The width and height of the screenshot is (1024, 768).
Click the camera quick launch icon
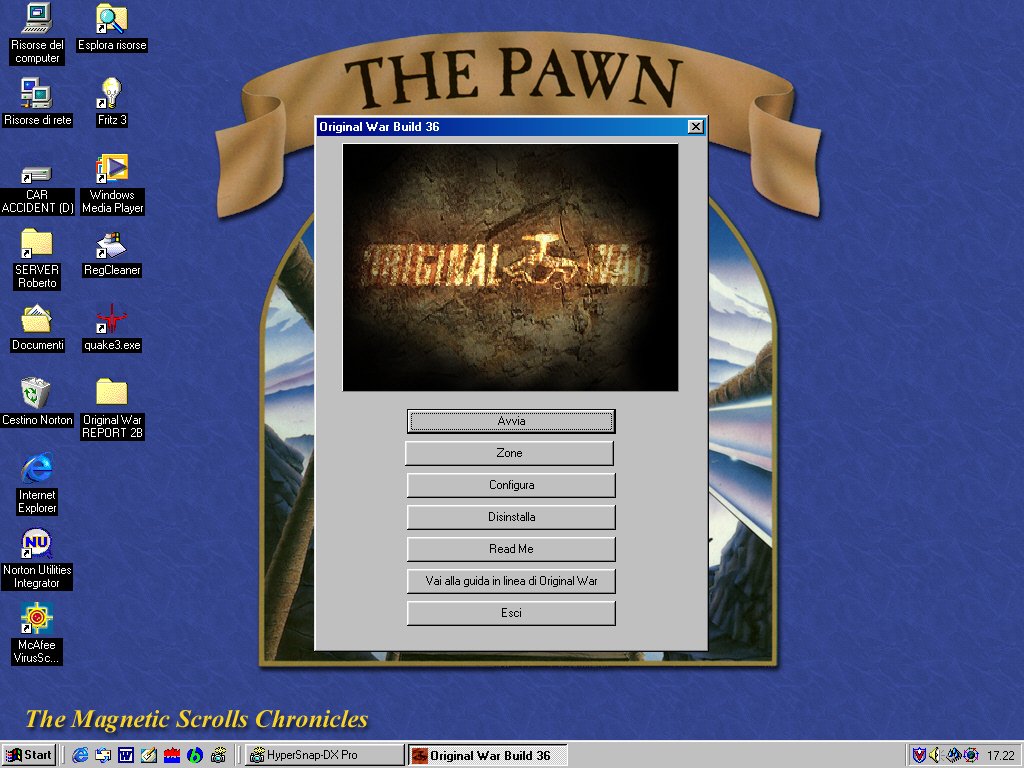pyautogui.click(x=218, y=756)
